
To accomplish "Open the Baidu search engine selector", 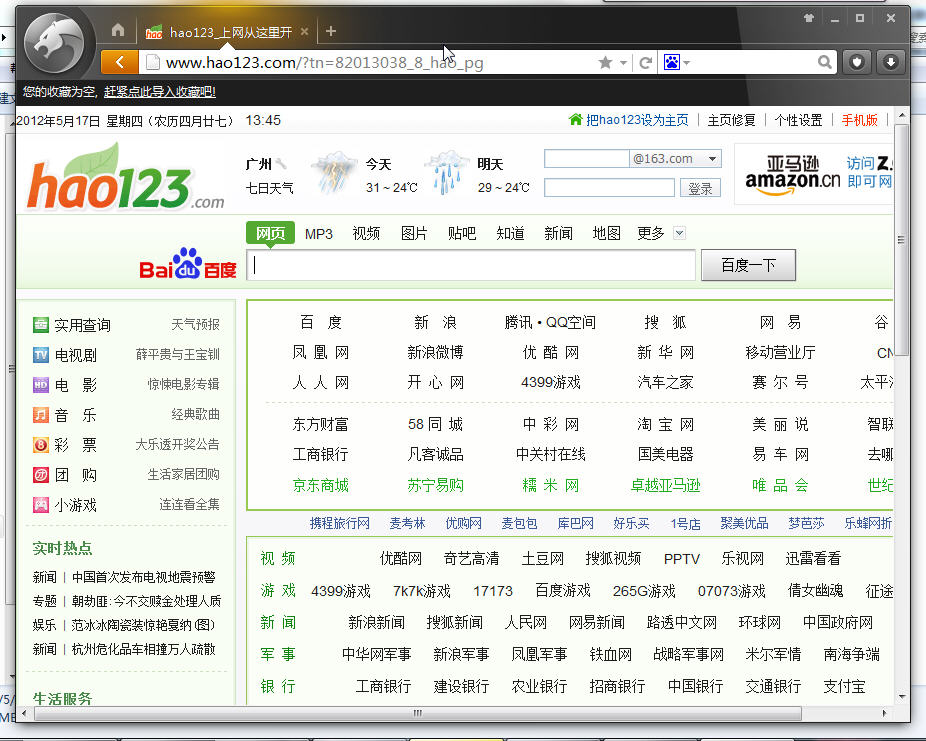I will pyautogui.click(x=675, y=63).
